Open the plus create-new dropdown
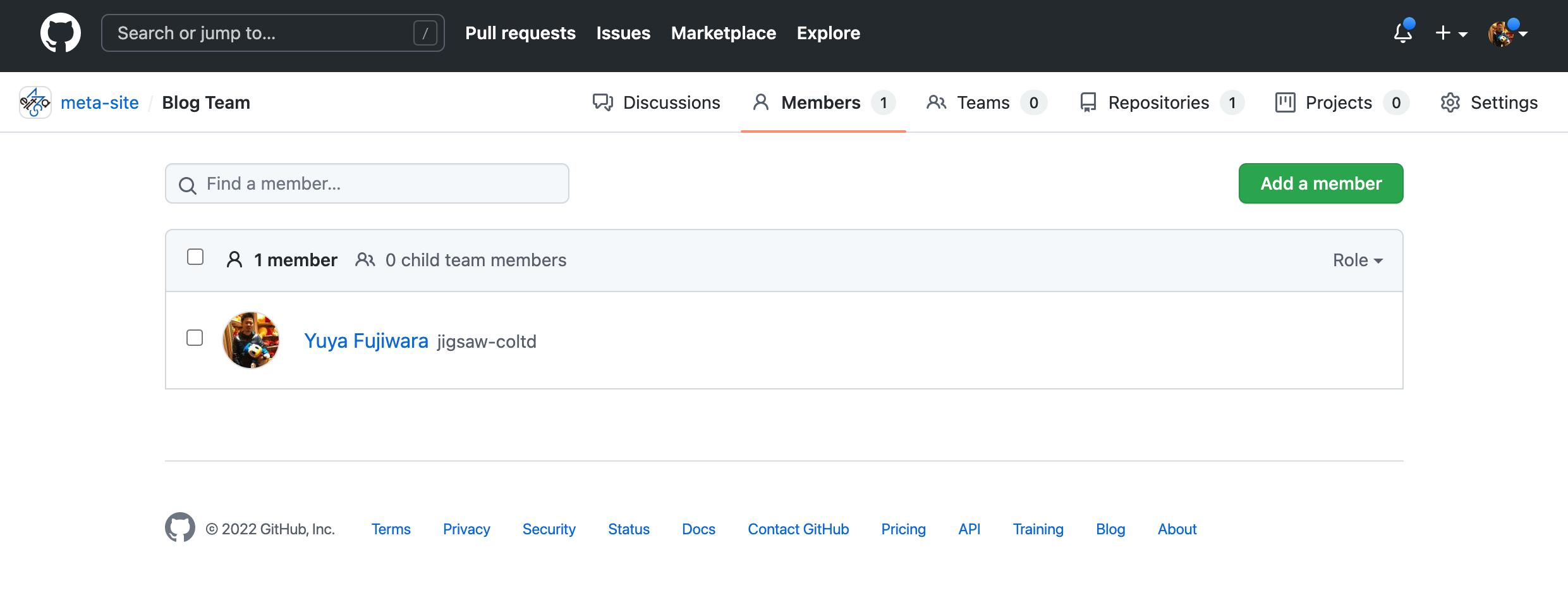Screen dimensions: 1568x595 pos(1451,33)
